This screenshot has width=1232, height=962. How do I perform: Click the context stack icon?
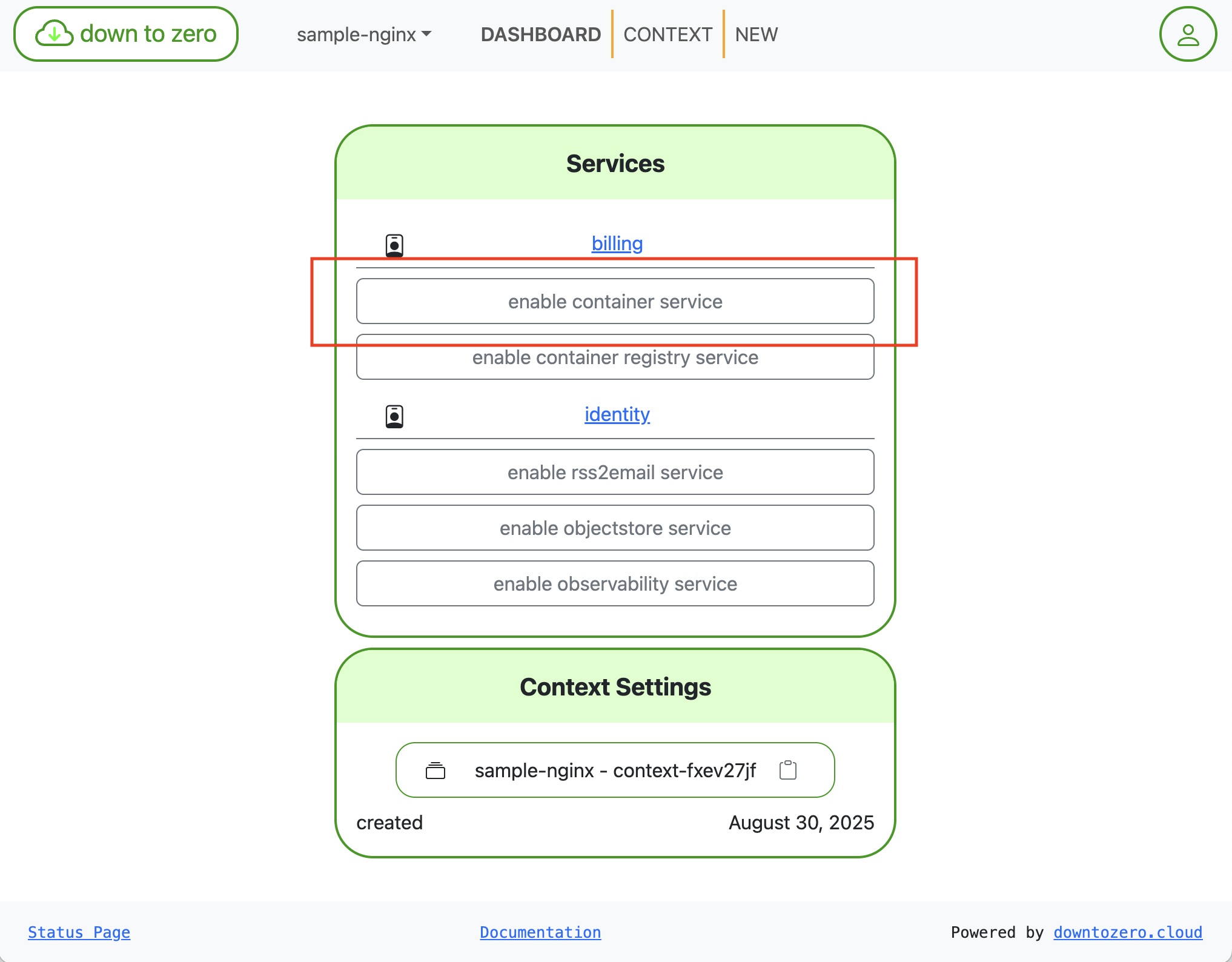coord(435,771)
